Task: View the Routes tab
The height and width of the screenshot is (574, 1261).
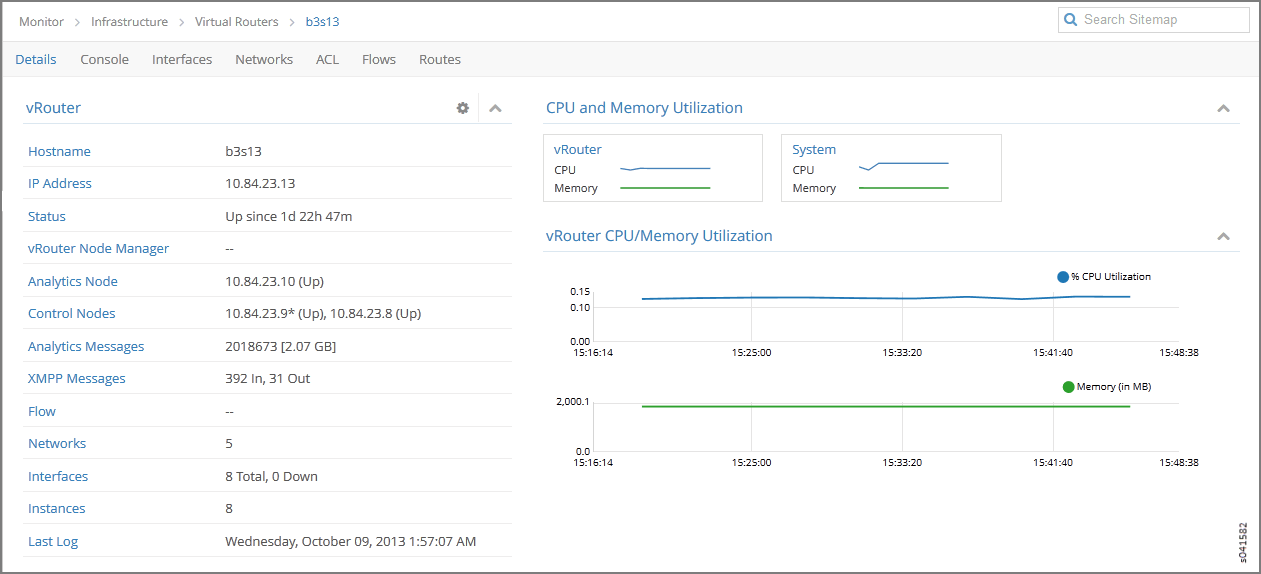Action: point(440,60)
